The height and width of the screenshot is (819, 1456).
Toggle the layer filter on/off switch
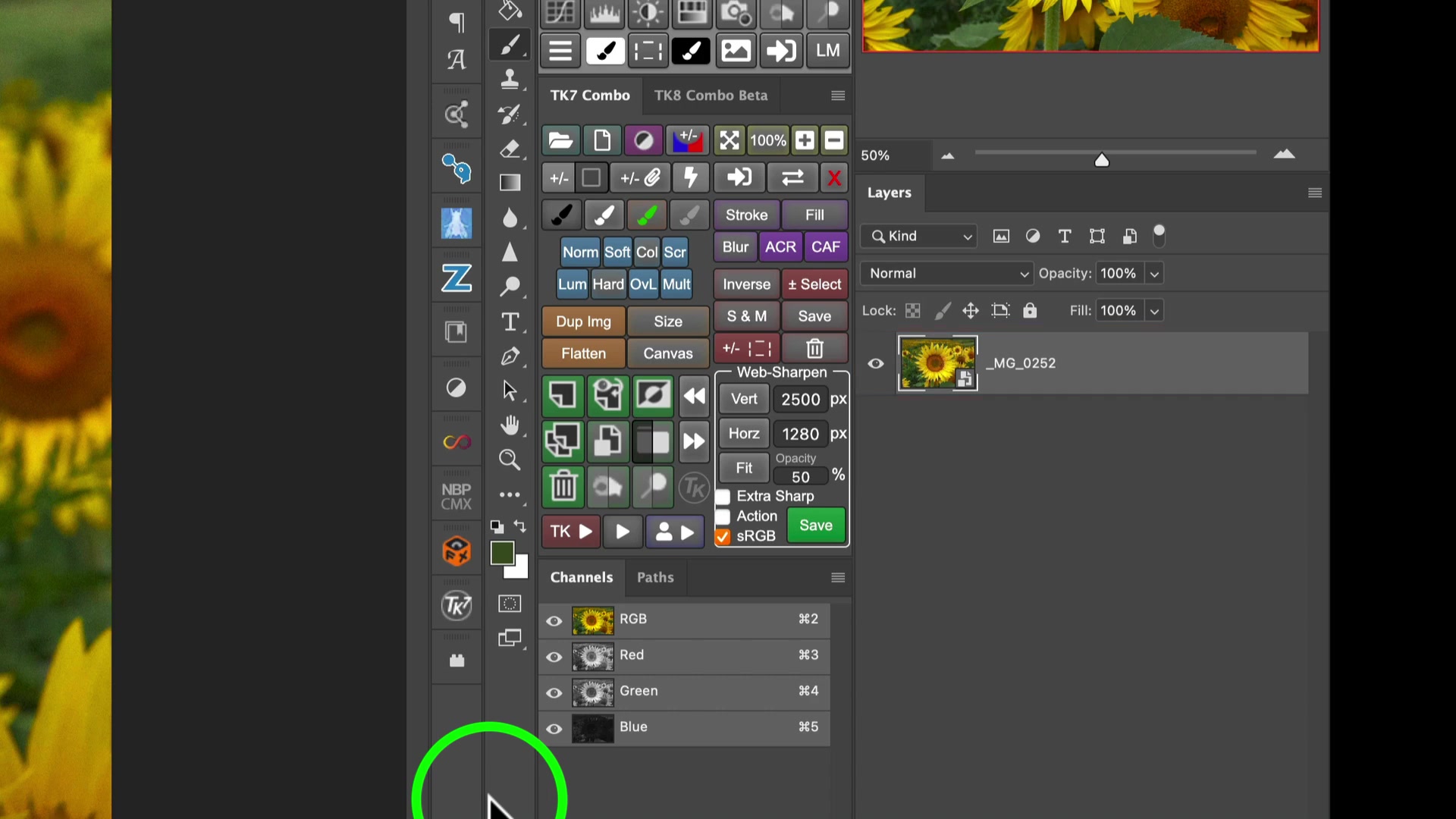point(1159,236)
